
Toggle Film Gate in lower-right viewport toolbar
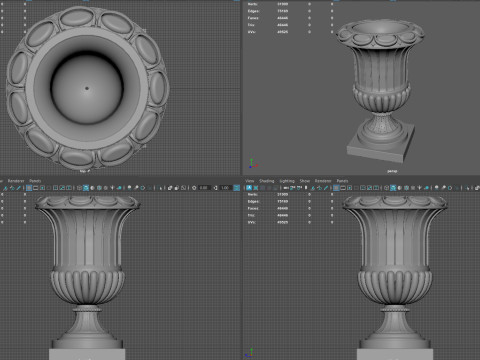[343, 188]
